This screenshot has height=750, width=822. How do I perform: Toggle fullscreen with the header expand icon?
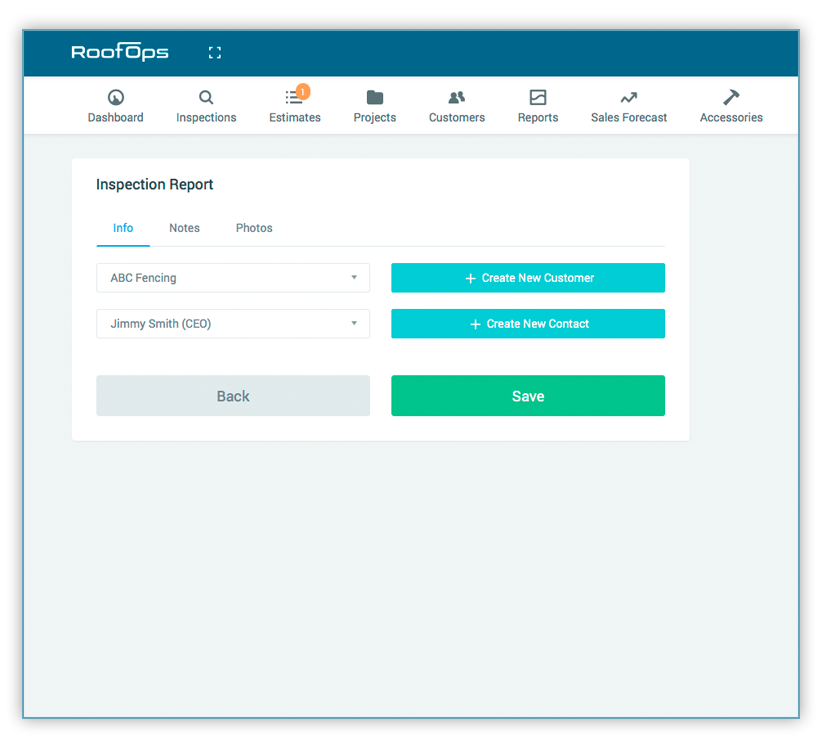click(215, 52)
